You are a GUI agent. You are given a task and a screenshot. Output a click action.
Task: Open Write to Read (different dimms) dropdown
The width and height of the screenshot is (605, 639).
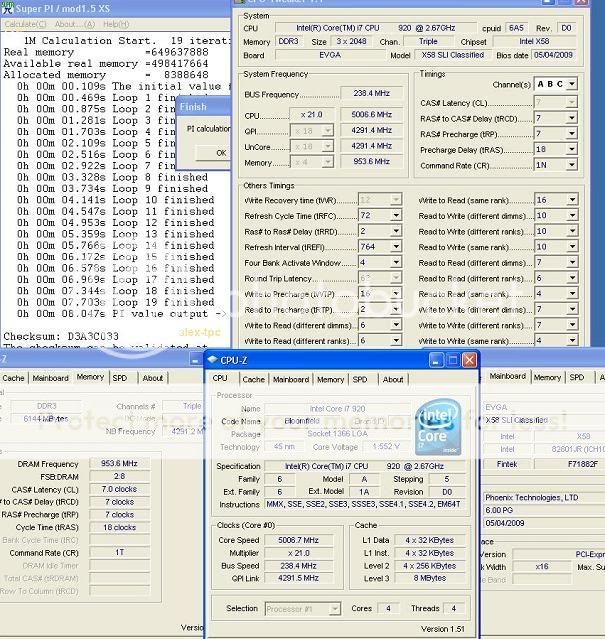click(x=396, y=325)
